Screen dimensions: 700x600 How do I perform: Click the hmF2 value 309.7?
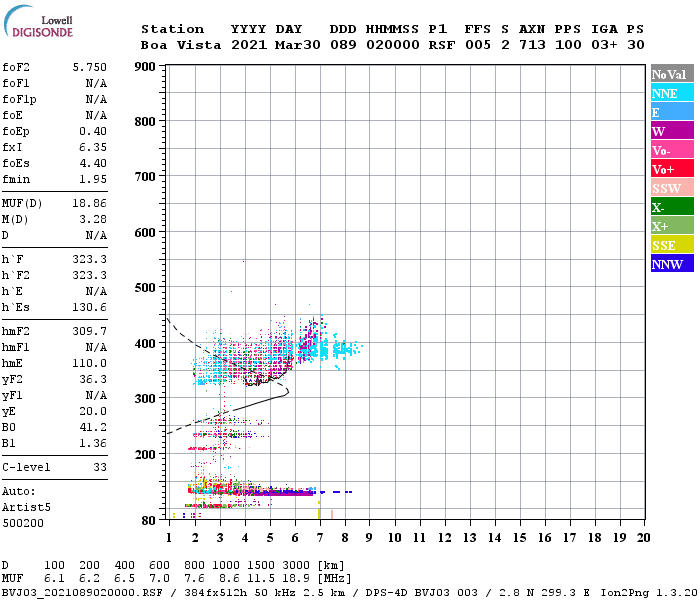coord(89,331)
